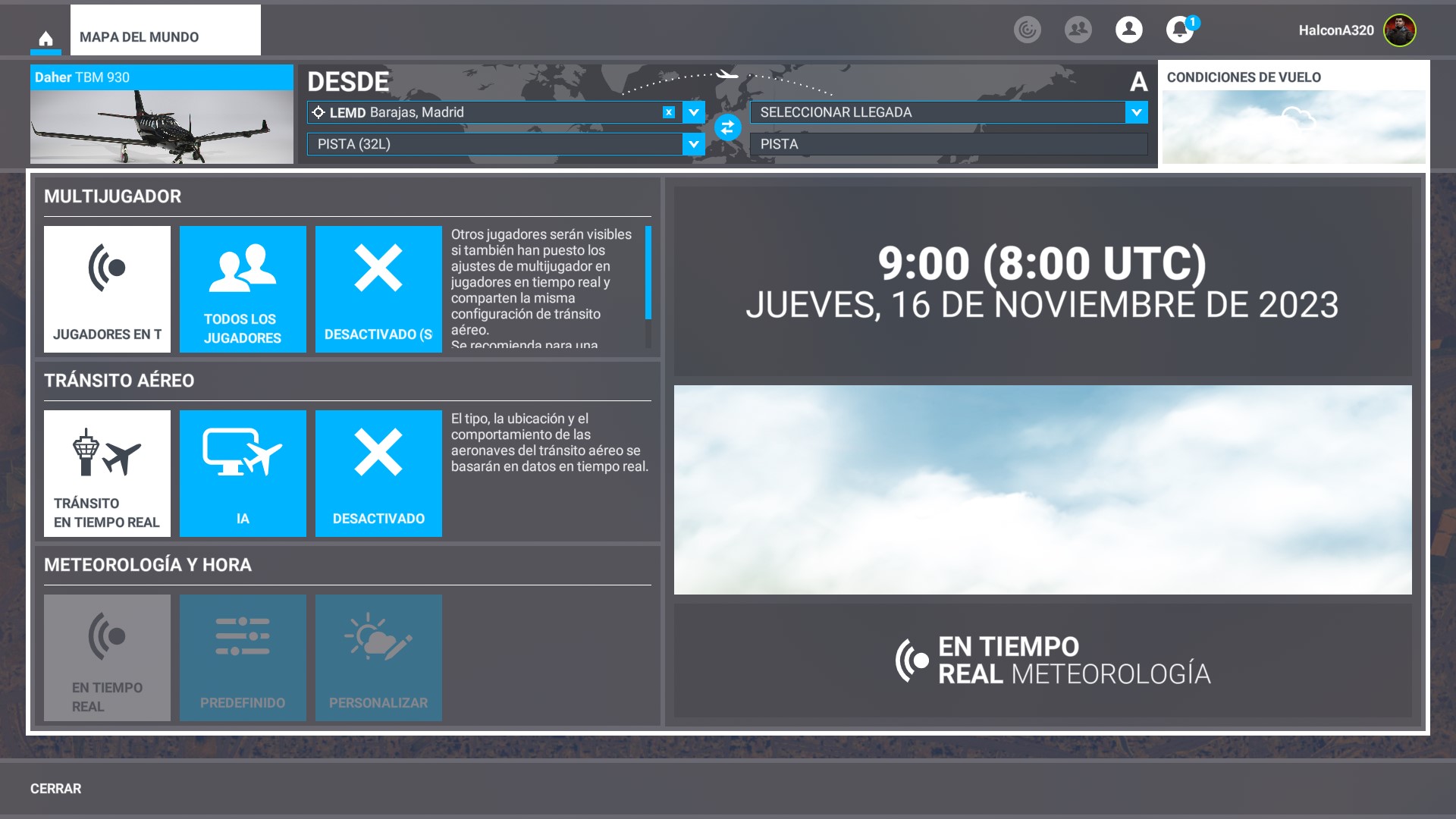1456x819 pixels.
Task: Click the live signal icon in multiplayer tile
Action: tap(107, 268)
